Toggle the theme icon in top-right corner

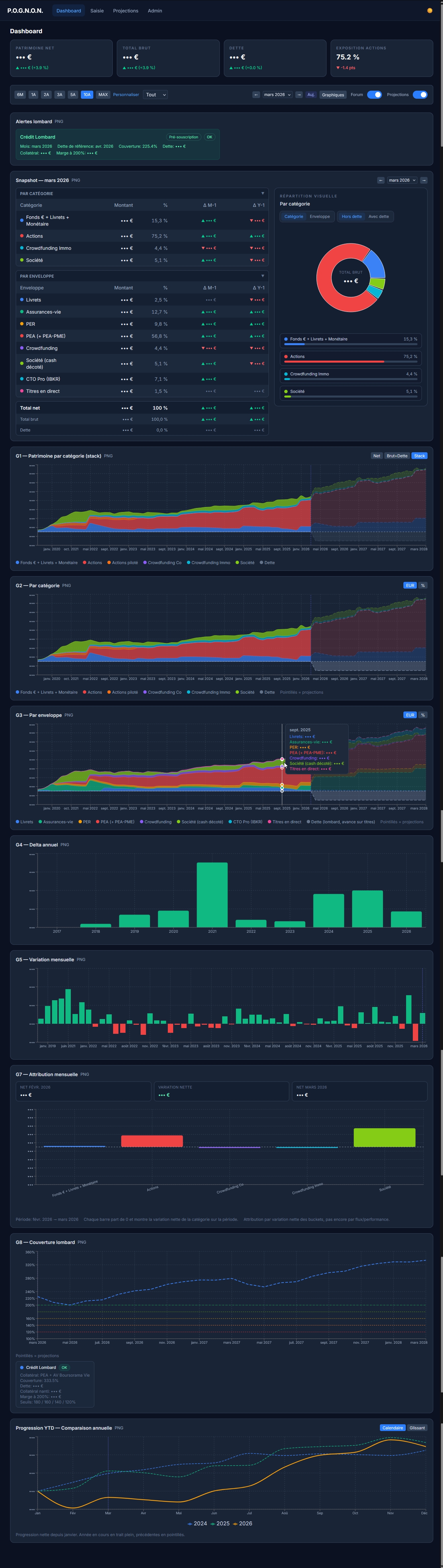(x=430, y=10)
